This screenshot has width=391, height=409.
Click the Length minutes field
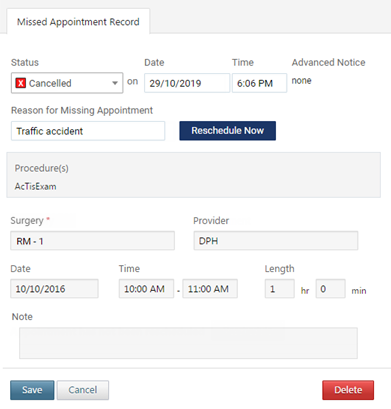(x=330, y=289)
